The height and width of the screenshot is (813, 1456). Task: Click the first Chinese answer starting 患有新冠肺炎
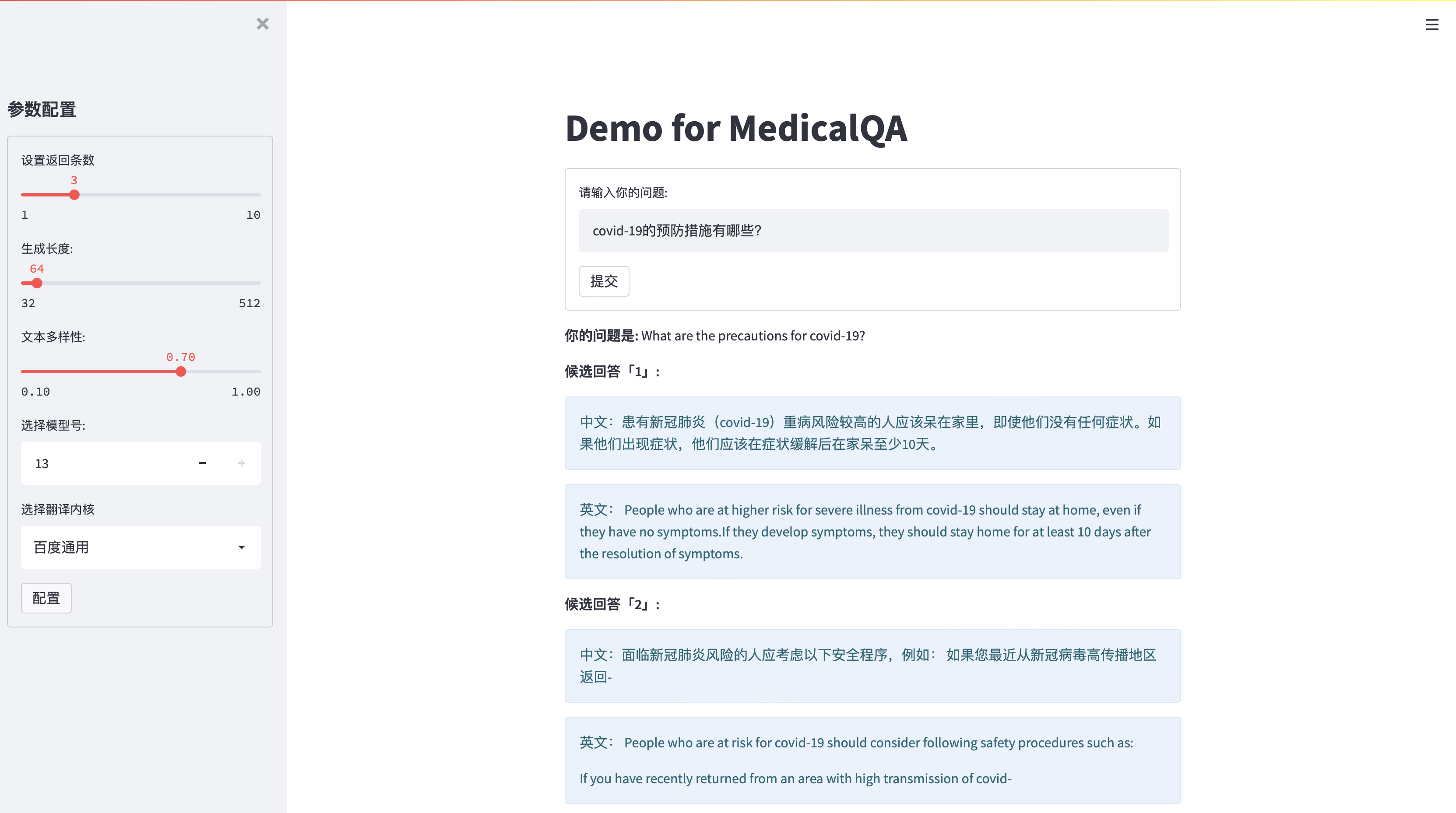click(x=872, y=433)
